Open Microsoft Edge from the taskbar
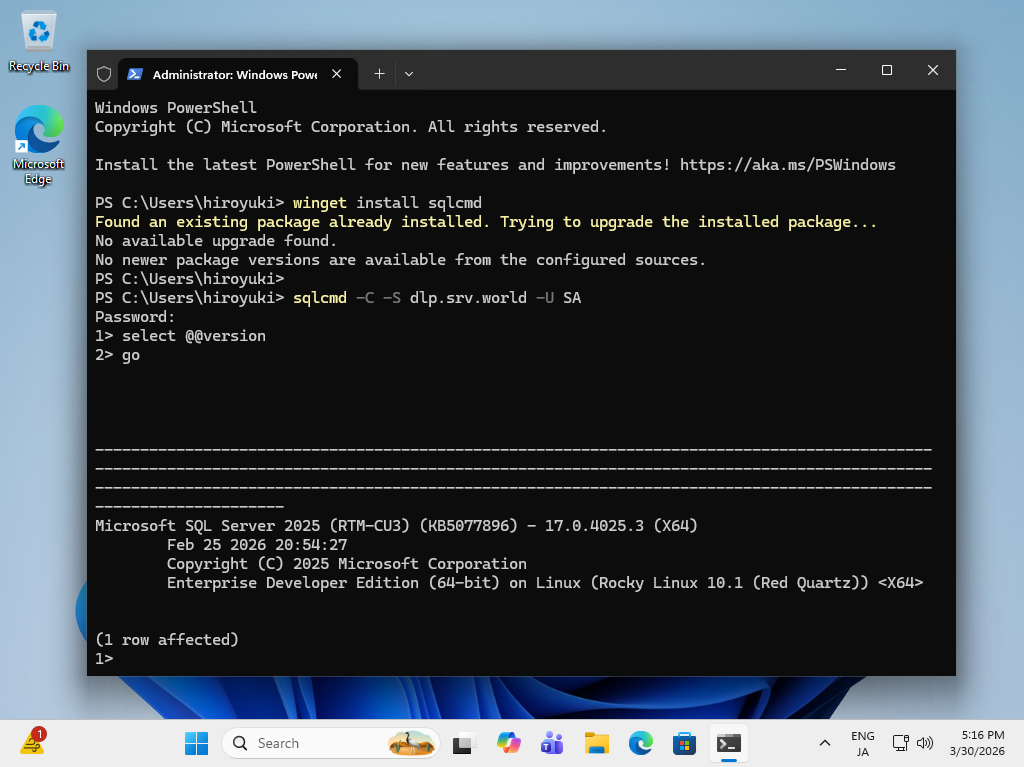The height and width of the screenshot is (767, 1024). 641,743
